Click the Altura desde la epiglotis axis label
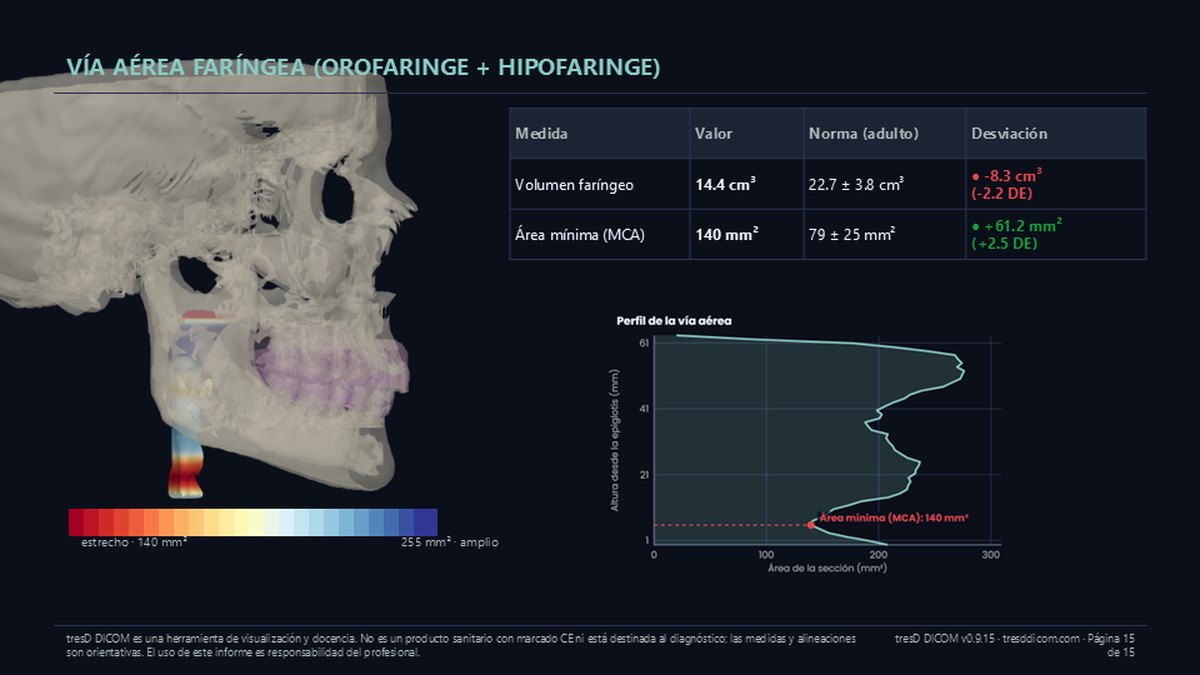This screenshot has width=1200, height=675. (616, 440)
